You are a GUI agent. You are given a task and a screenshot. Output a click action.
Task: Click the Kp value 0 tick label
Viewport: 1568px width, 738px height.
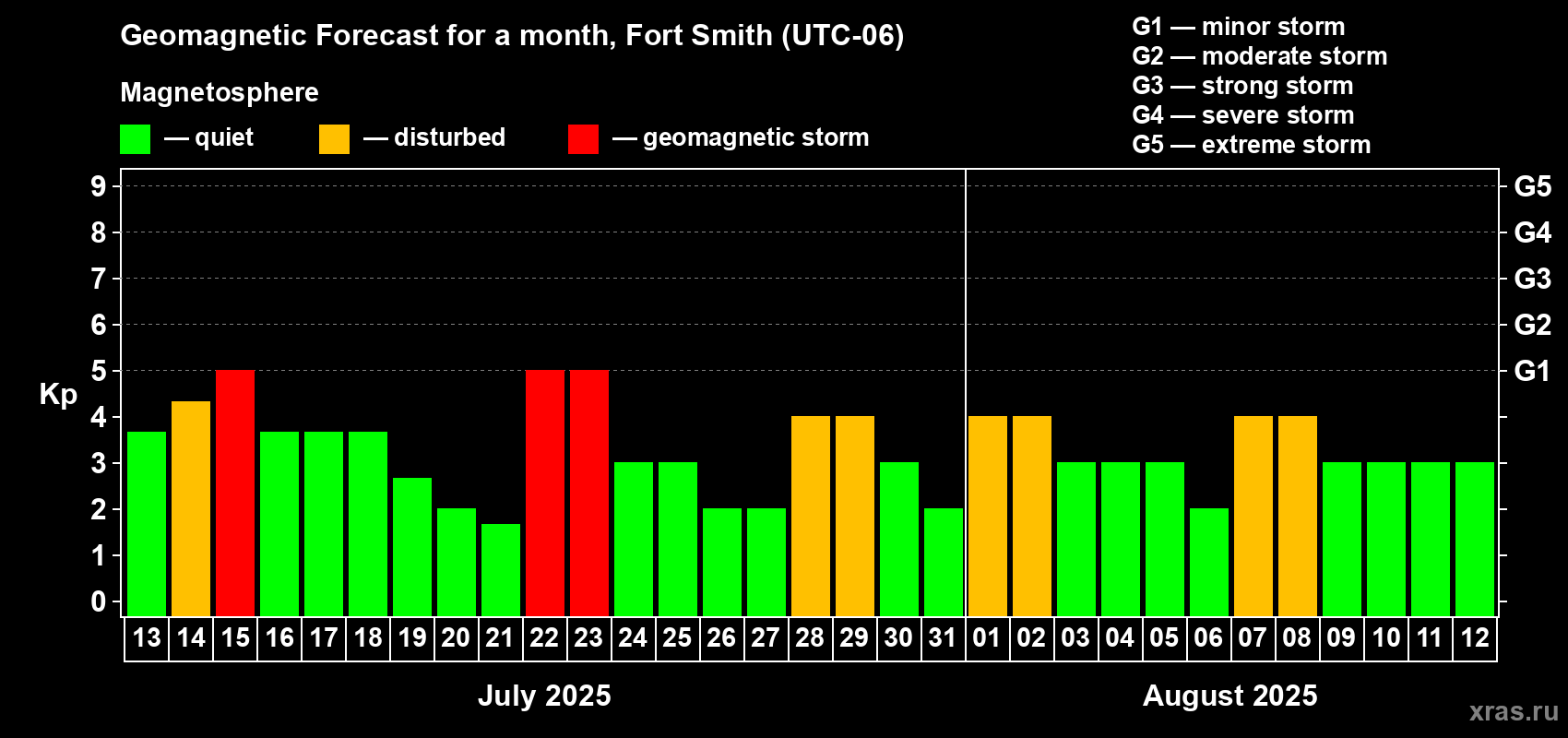tap(99, 601)
